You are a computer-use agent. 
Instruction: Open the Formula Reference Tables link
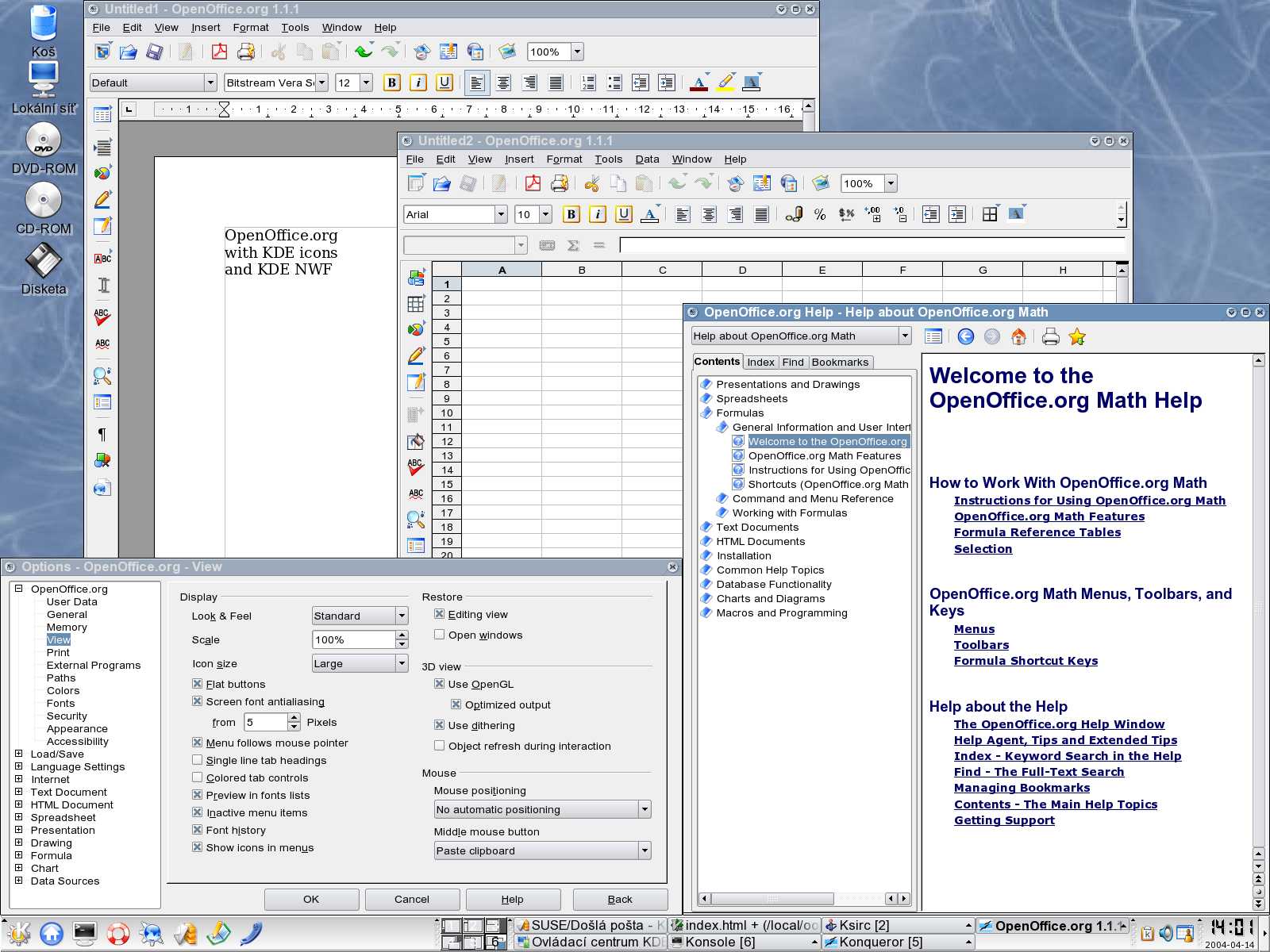click(x=1037, y=532)
